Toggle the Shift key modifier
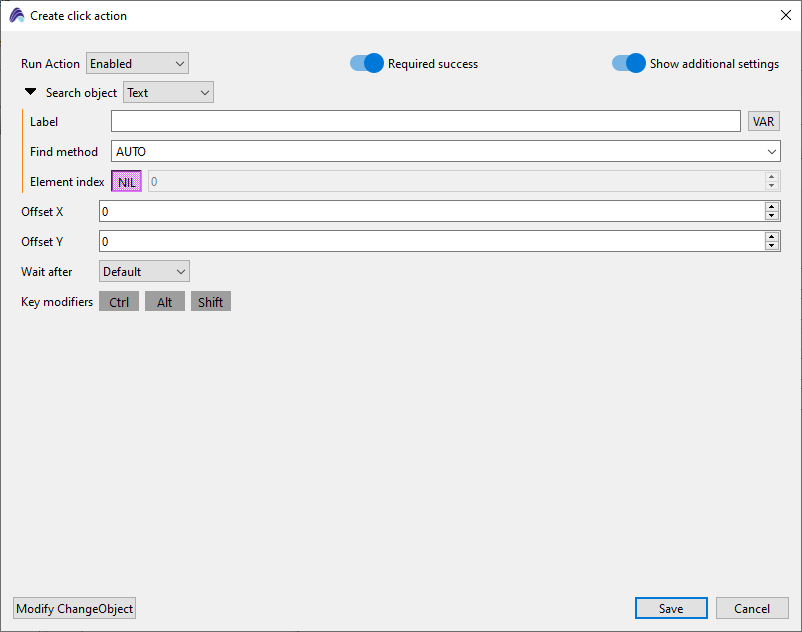Viewport: 802px width, 632px height. click(211, 302)
